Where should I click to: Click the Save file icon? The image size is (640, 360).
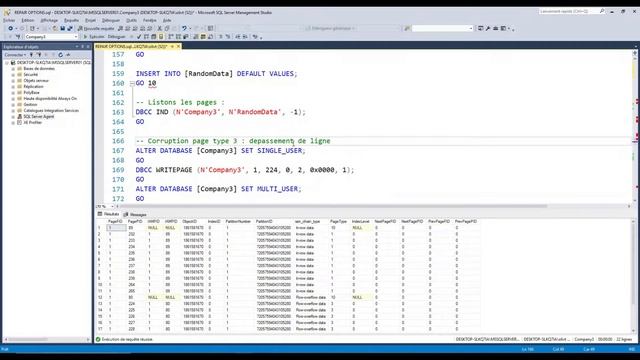pyautogui.click(x=62, y=29)
